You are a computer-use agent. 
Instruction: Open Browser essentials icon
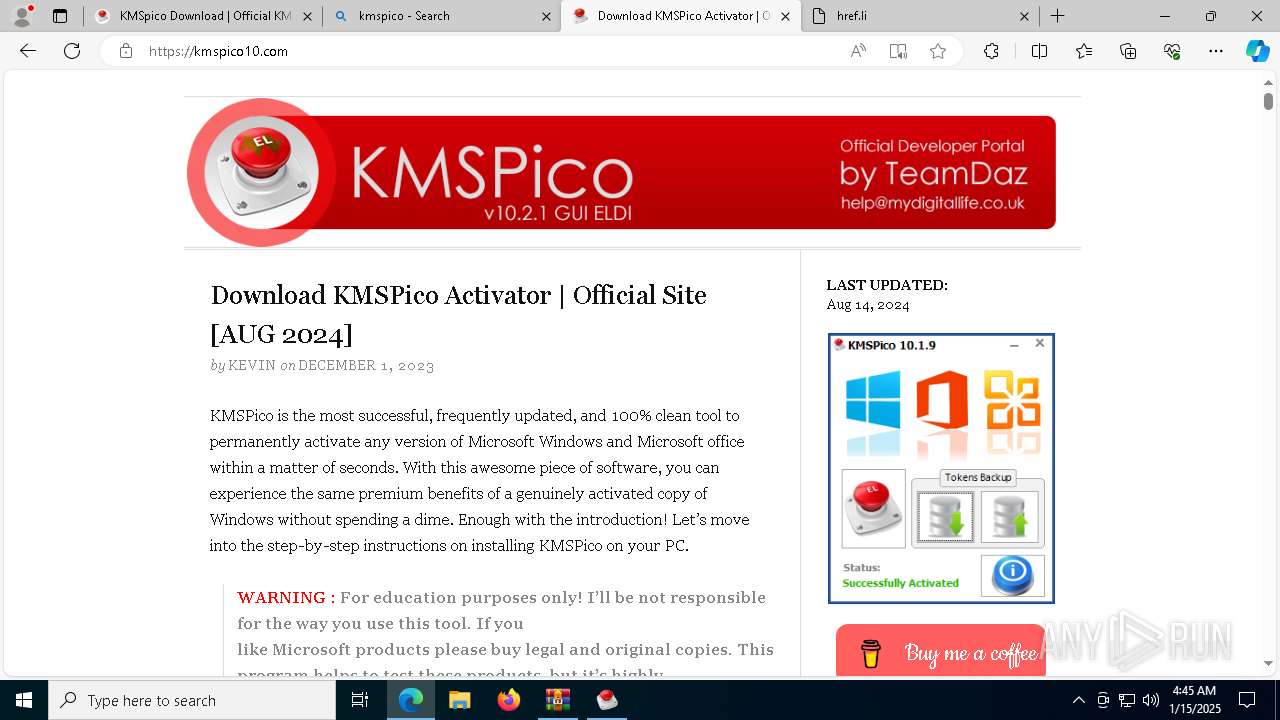click(x=1172, y=51)
